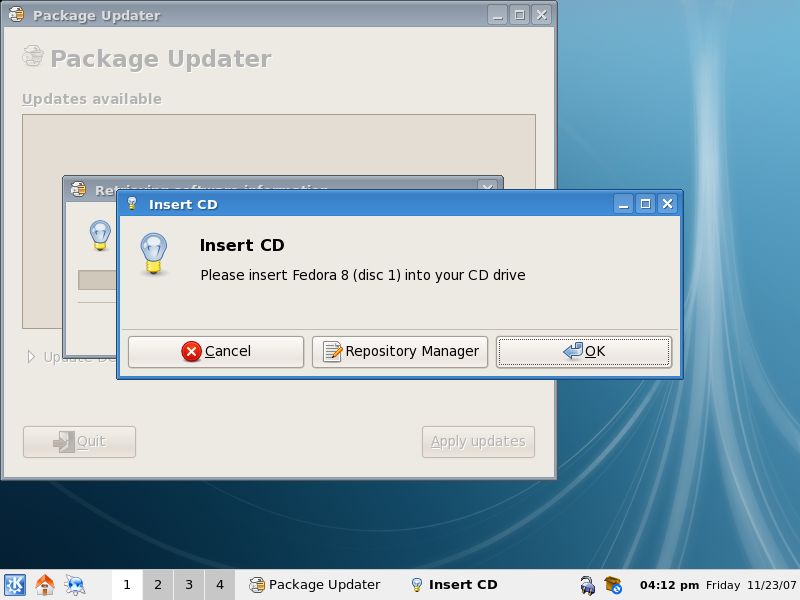
Task: Click the Retrieving dialog title bar icon
Action: 78,189
